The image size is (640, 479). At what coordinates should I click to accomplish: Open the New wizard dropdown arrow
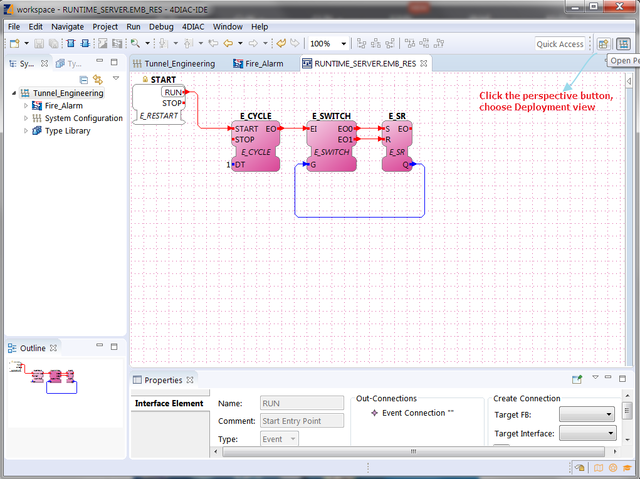[x=27, y=43]
